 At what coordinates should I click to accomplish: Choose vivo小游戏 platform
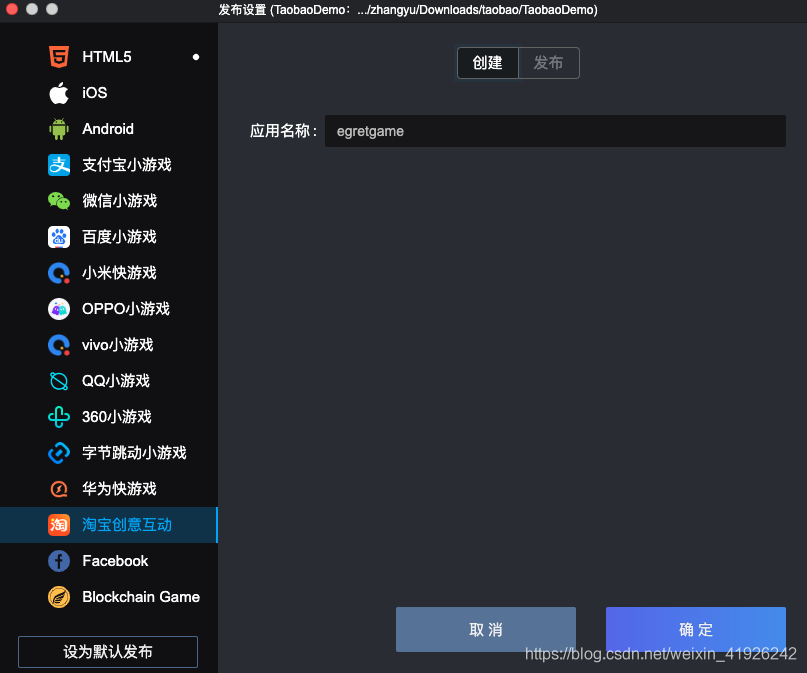click(109, 345)
